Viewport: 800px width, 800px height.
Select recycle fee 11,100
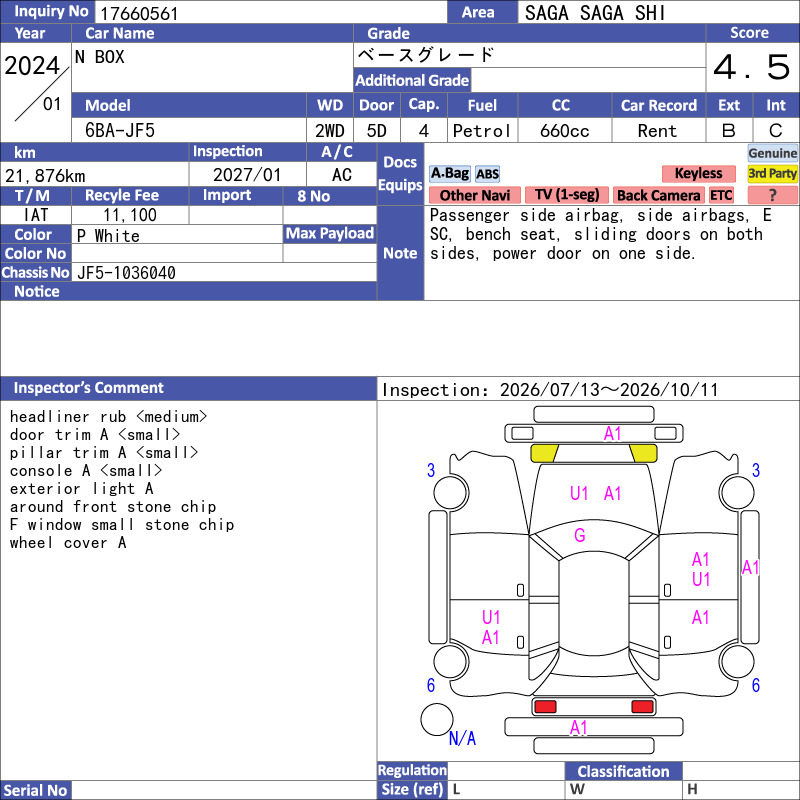(130, 215)
